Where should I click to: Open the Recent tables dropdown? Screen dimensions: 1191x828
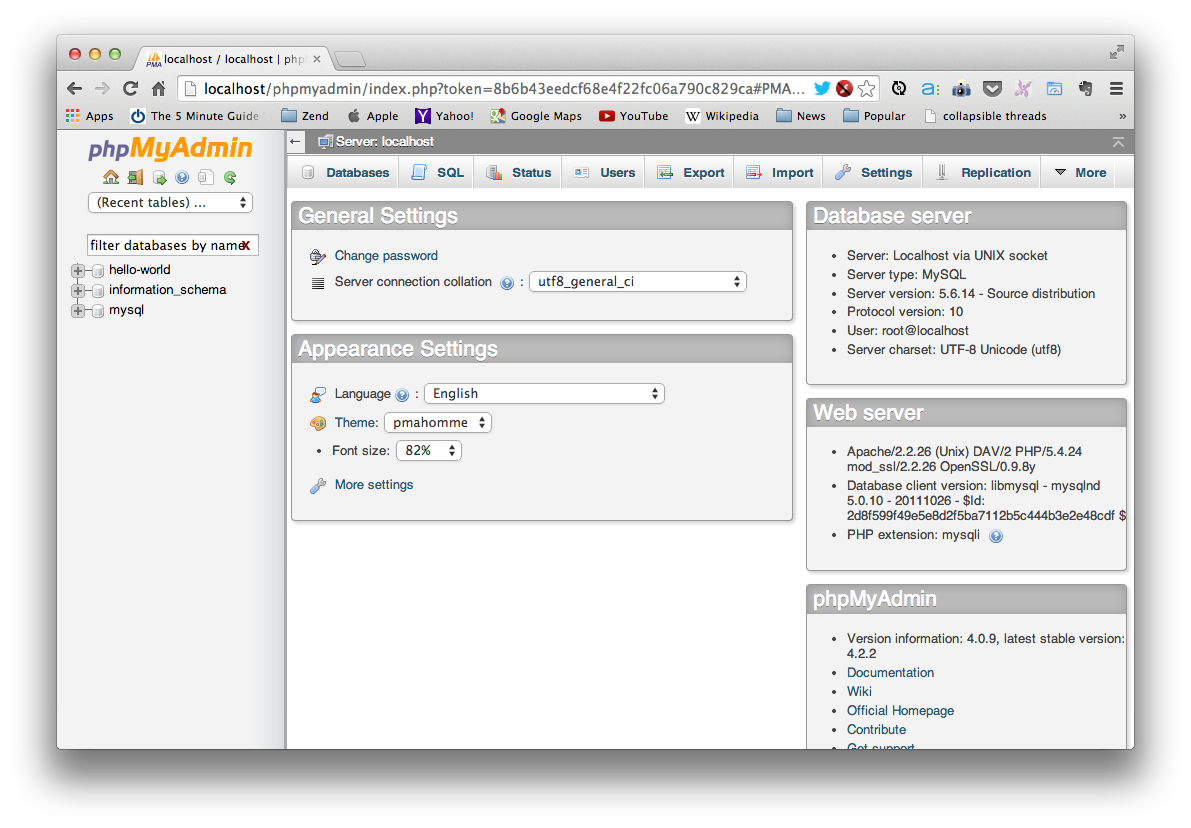(170, 202)
